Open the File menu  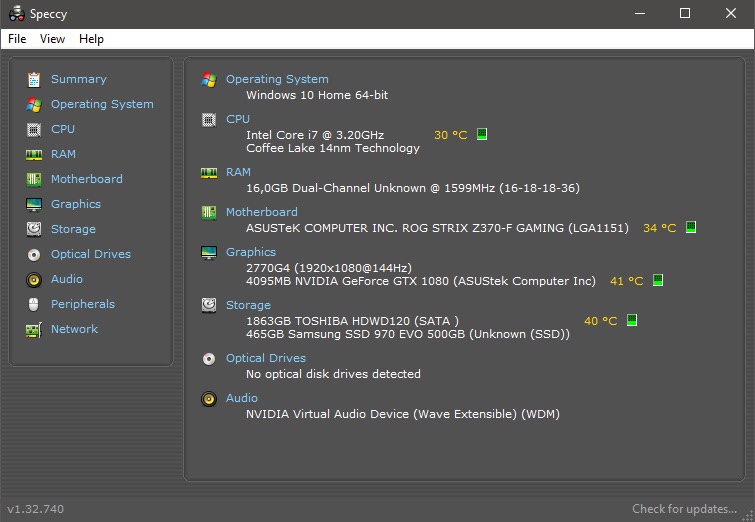point(17,39)
